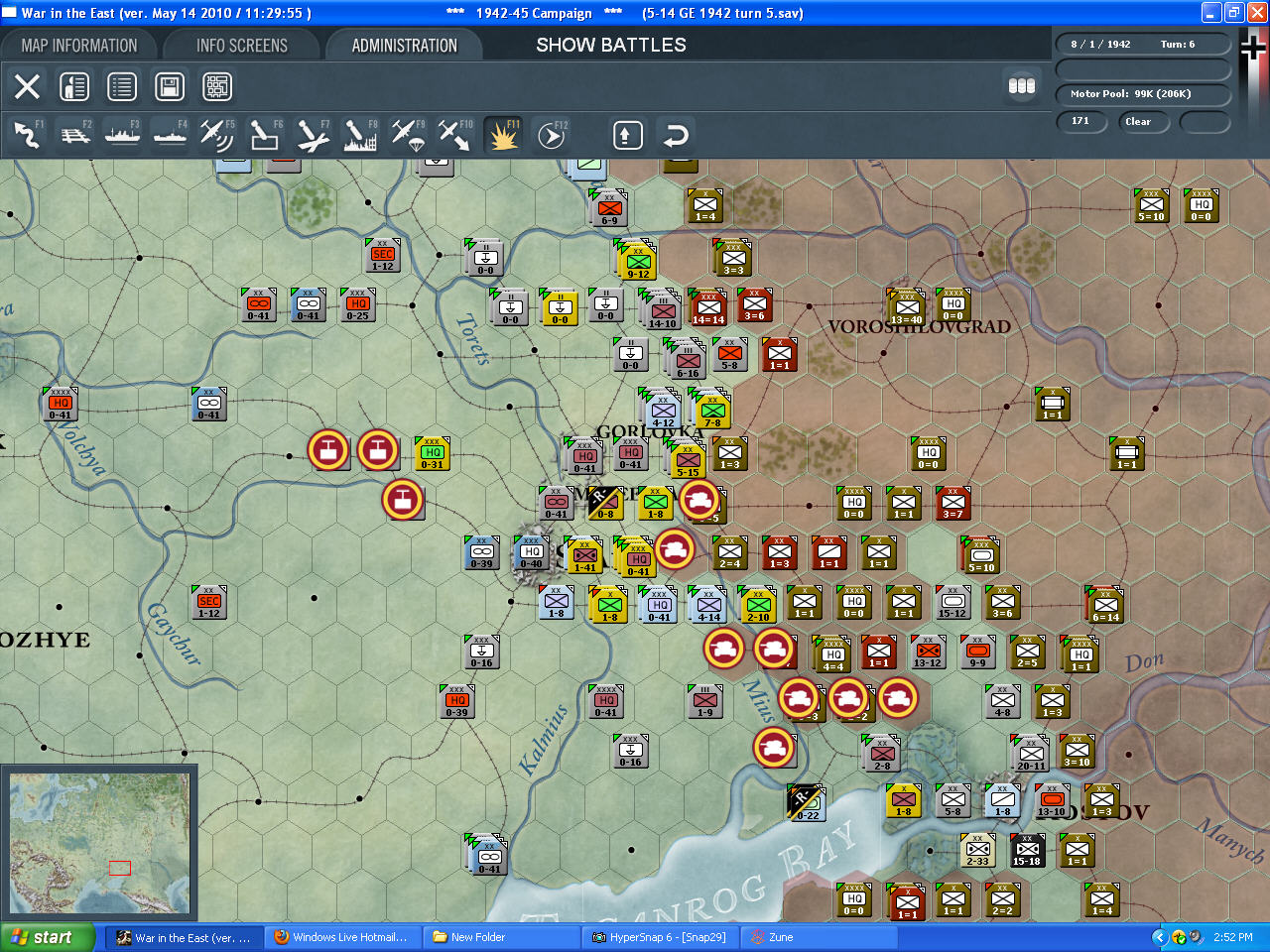The image size is (1270, 952).
Task: Select the red 9-9 unit counter
Action: (978, 652)
